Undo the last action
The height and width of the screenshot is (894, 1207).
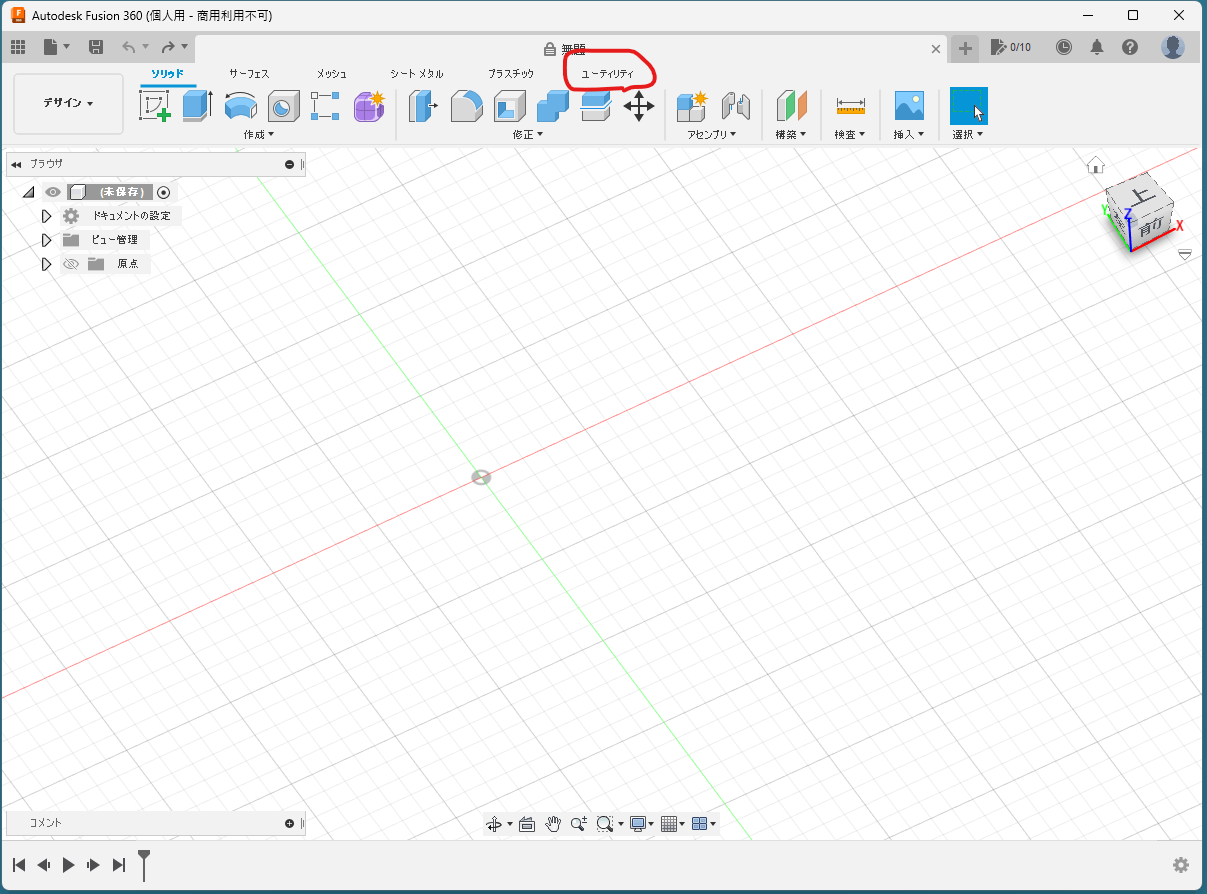(128, 47)
